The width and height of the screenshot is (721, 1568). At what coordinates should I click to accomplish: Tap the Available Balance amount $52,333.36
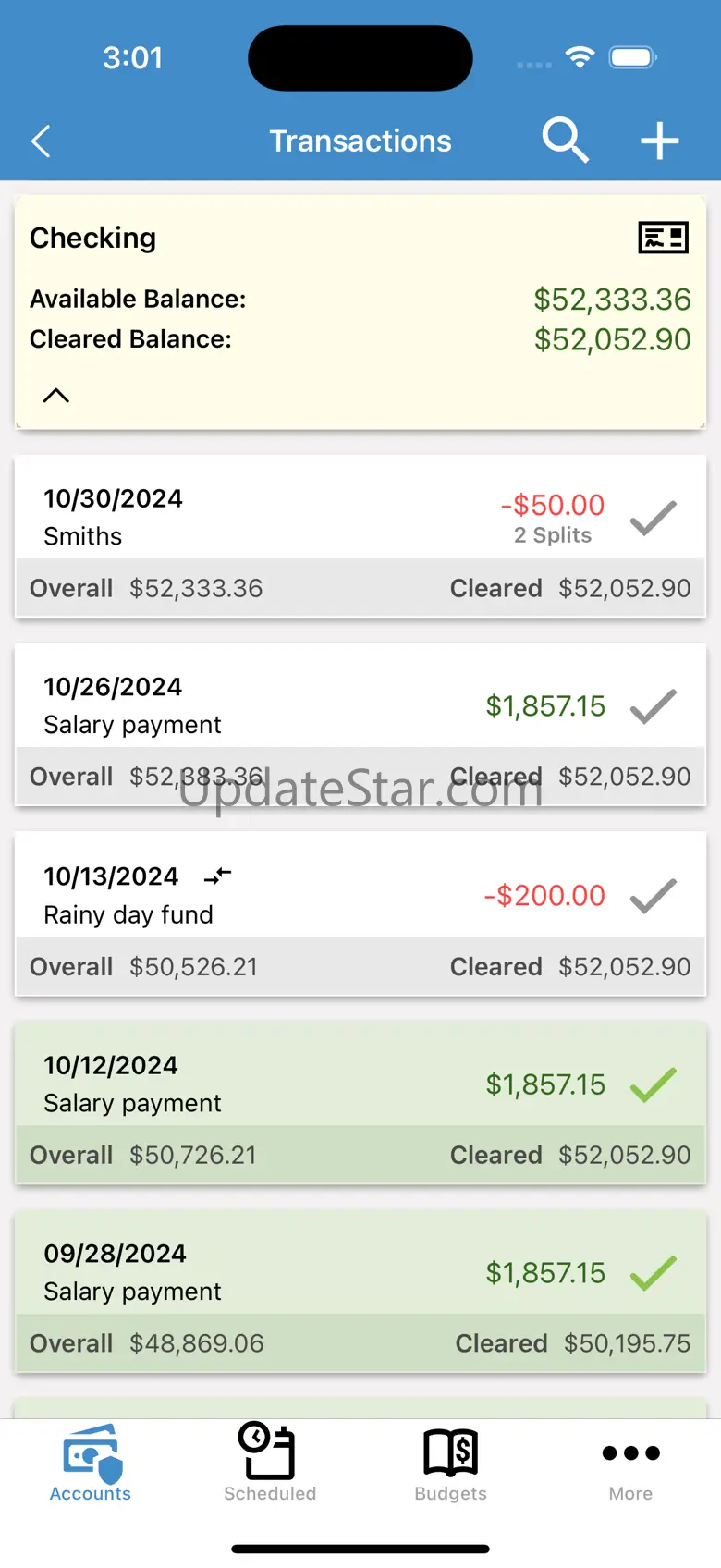(x=612, y=299)
